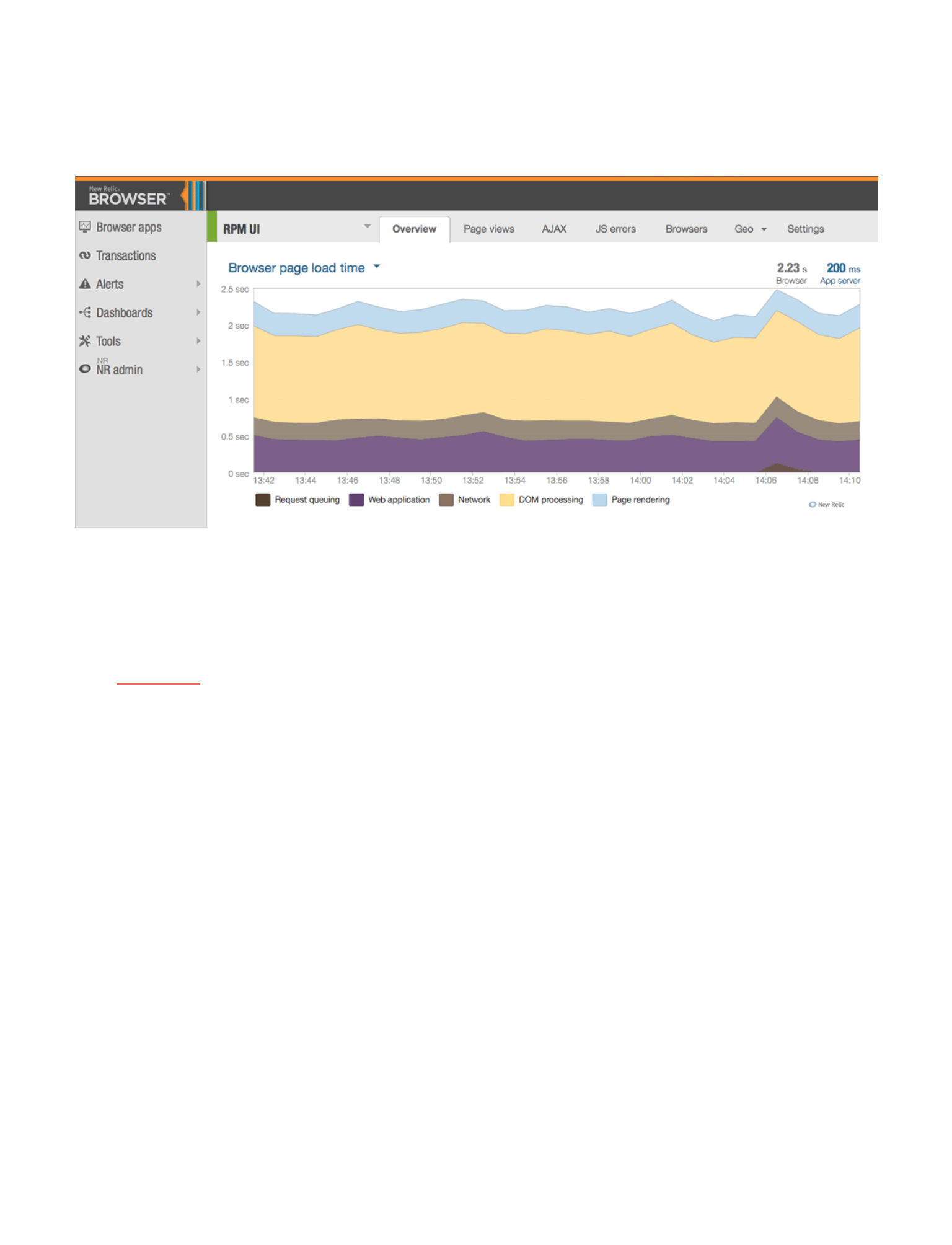Screen dimensions: 952x1245
Task: Expand the Alerts submenu arrow
Action: pyautogui.click(x=198, y=284)
